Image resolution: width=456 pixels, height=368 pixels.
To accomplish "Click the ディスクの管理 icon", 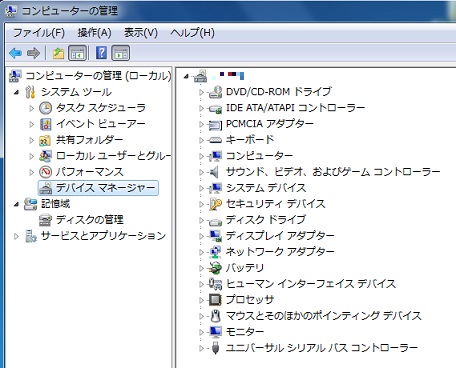I will (x=45, y=220).
